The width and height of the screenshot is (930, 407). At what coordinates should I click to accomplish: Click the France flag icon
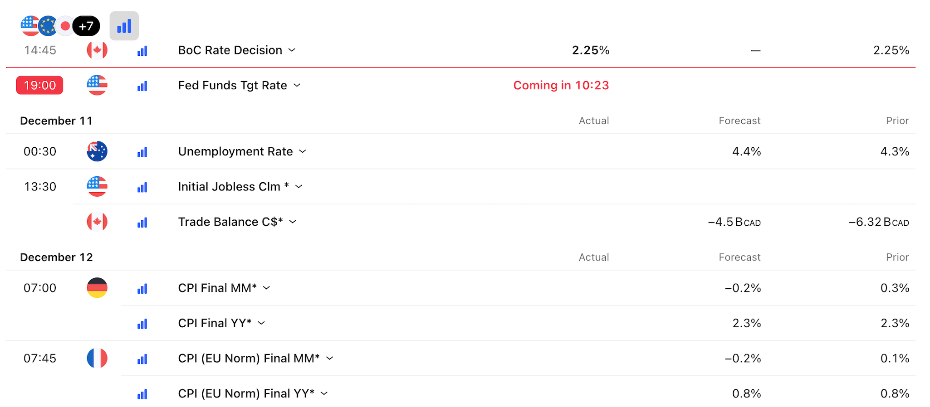97,358
